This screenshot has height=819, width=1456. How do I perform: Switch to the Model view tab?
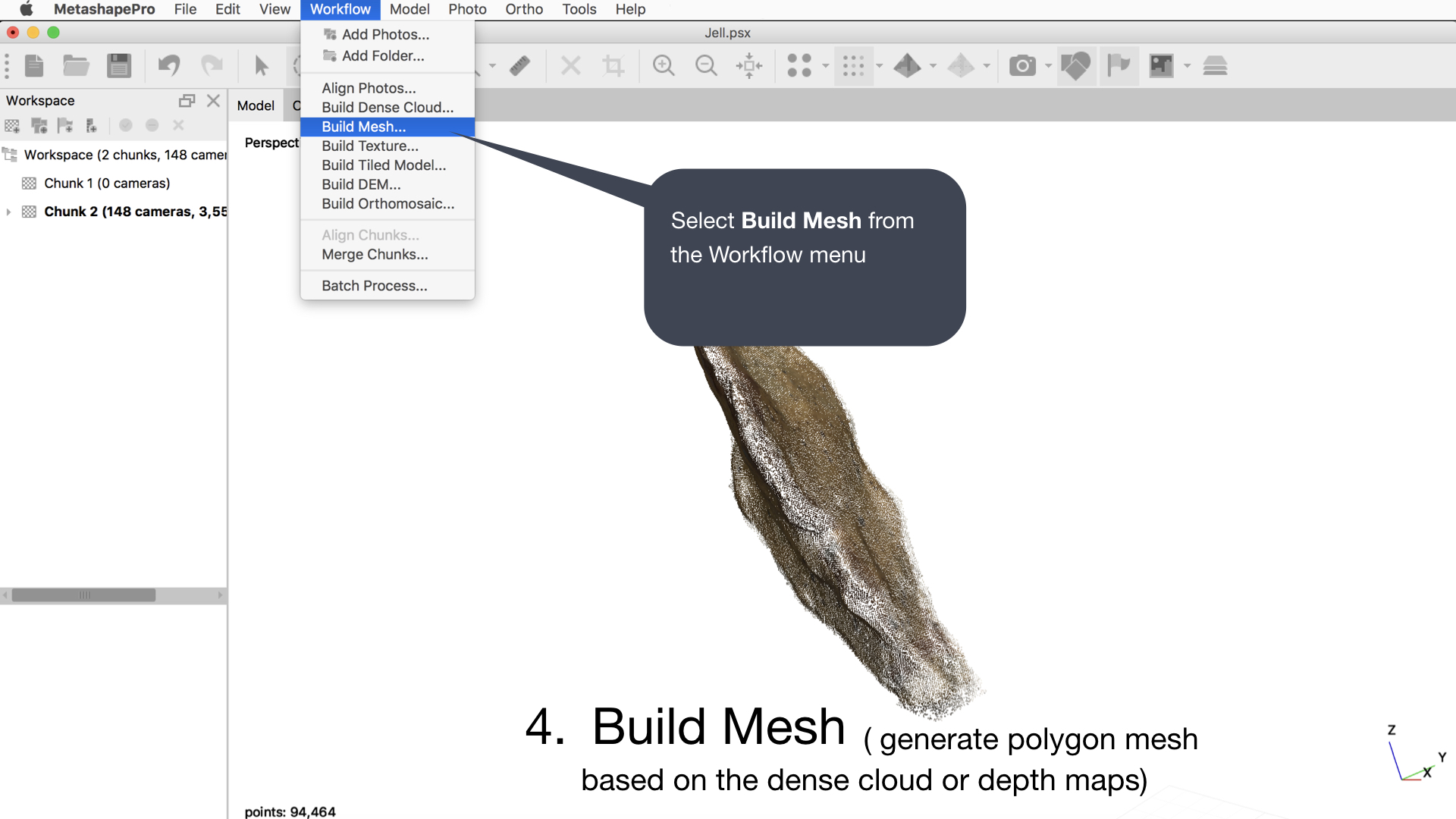(x=256, y=105)
